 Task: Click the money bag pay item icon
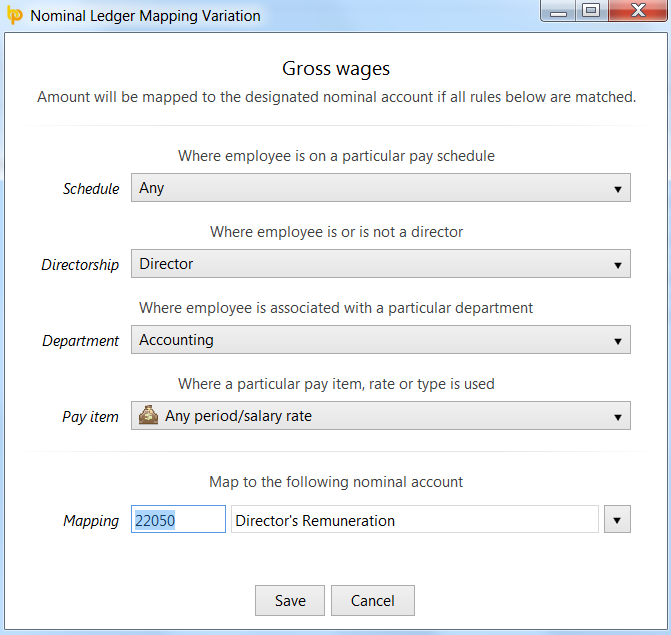pos(148,415)
